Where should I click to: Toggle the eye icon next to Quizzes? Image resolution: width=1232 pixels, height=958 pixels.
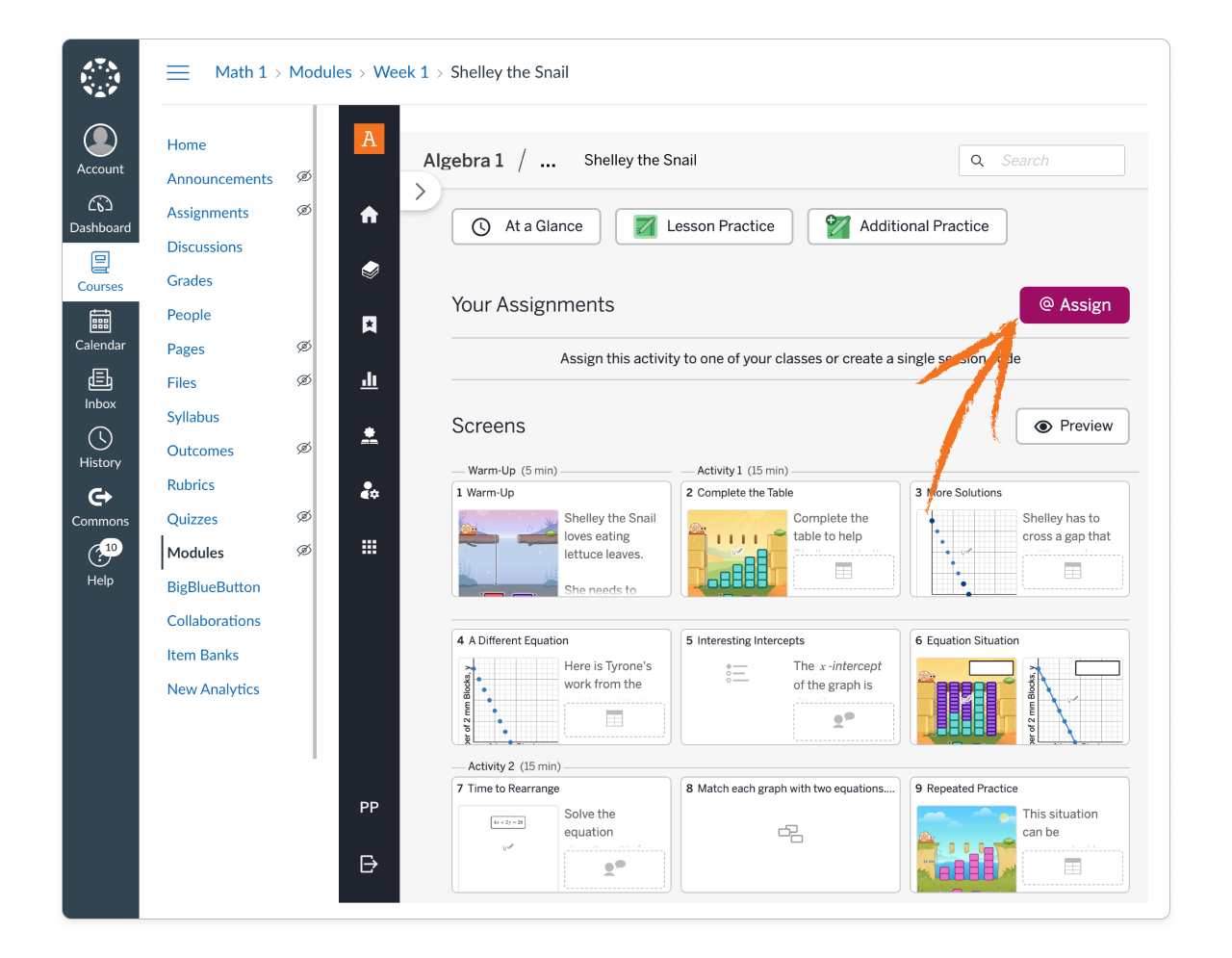click(304, 516)
